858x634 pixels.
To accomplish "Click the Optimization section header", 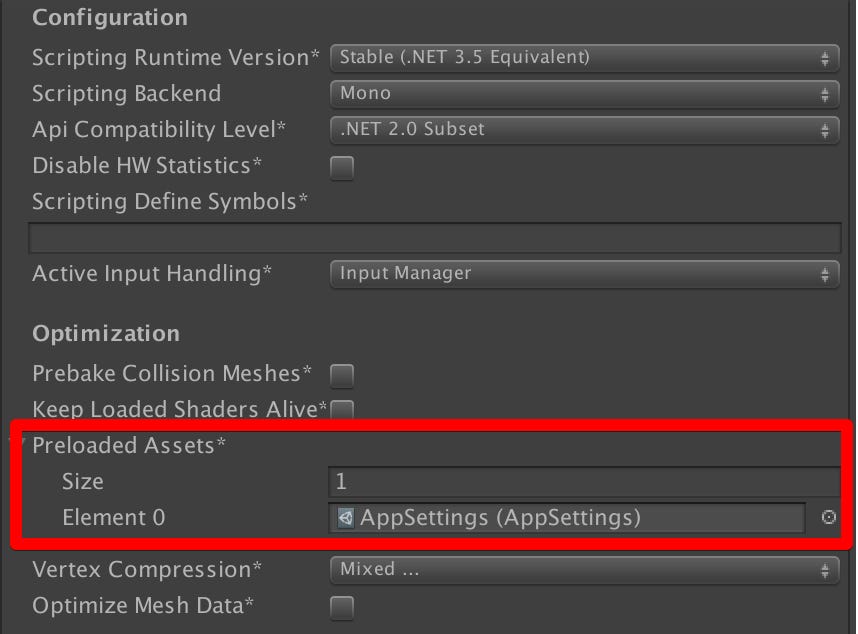I will 105,333.
